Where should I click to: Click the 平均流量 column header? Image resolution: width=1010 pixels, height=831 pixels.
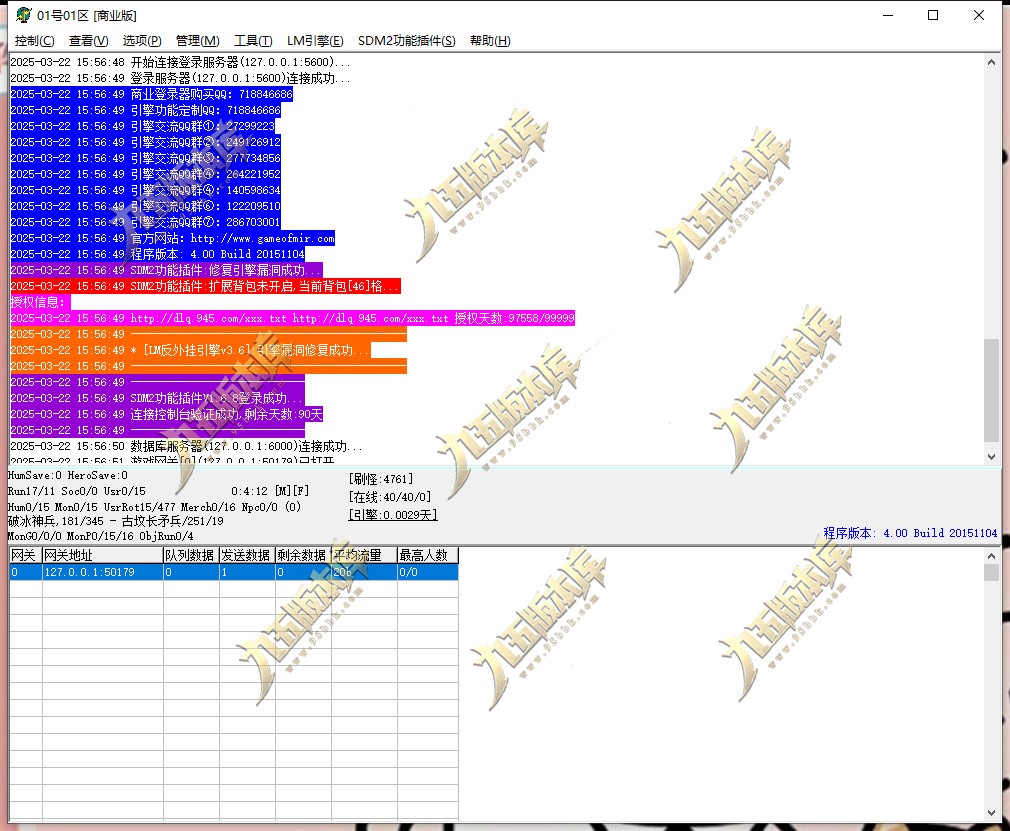pyautogui.click(x=364, y=555)
